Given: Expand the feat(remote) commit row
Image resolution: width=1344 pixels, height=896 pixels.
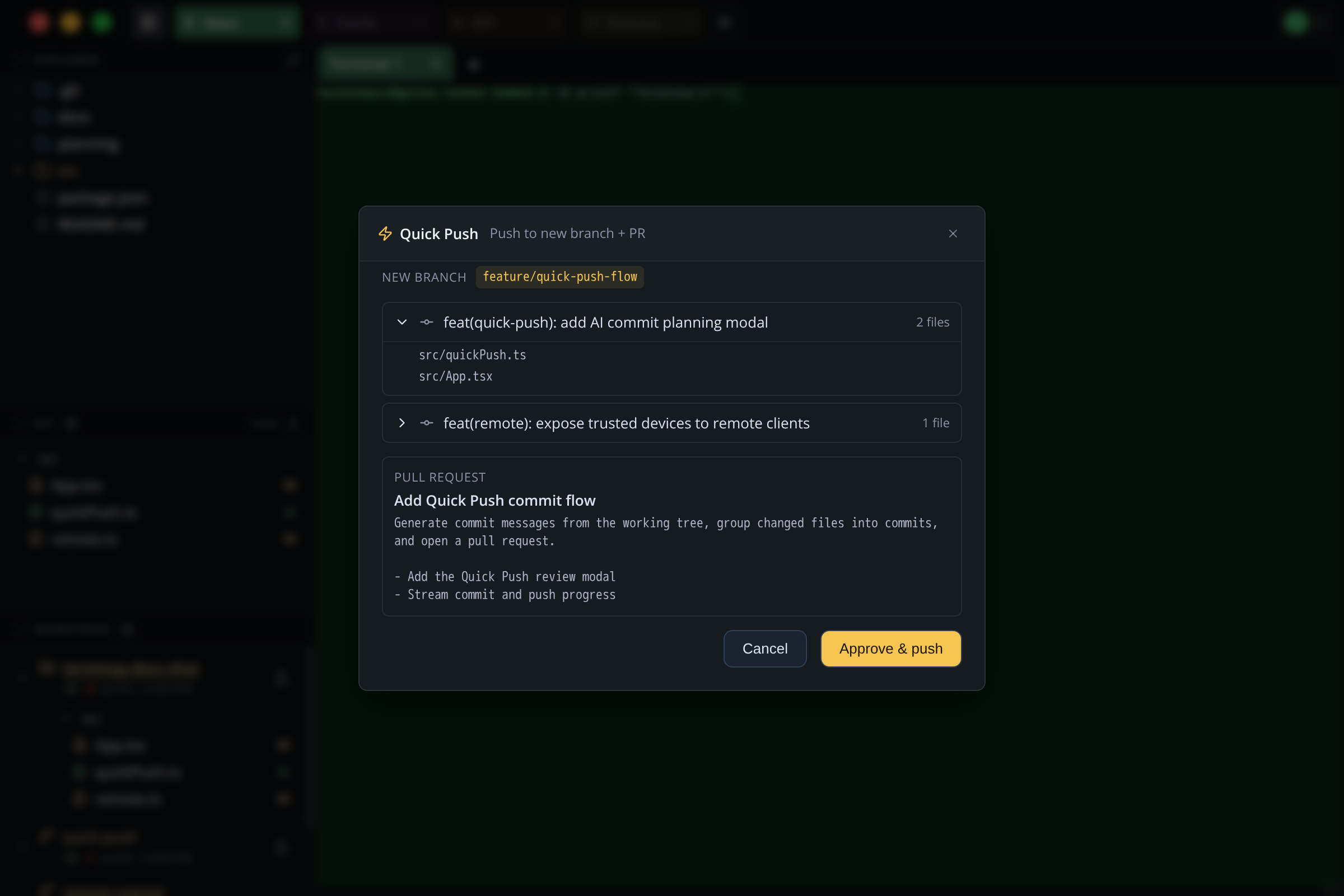Looking at the screenshot, I should [x=402, y=423].
